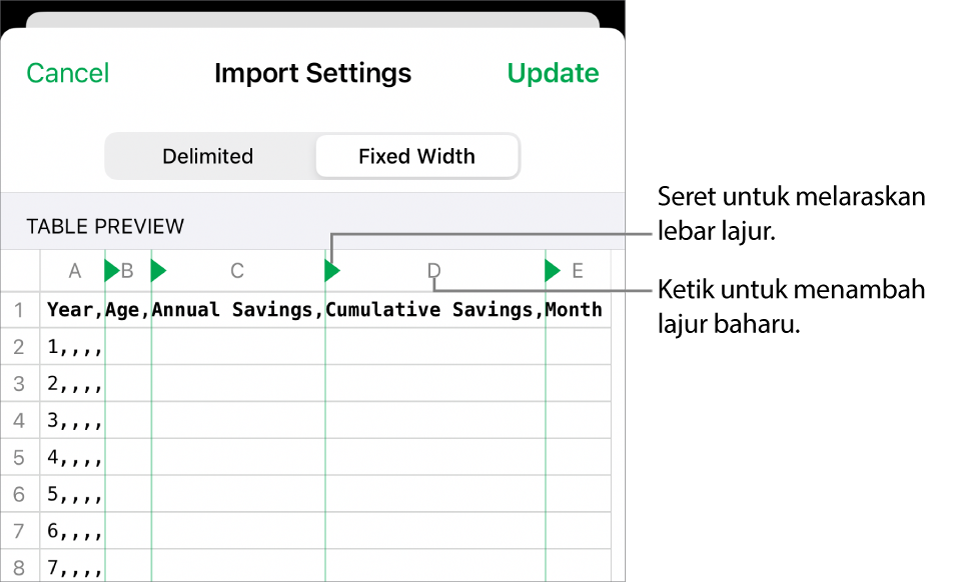Select the Fixed Width segment control
The height and width of the screenshot is (582, 964).
417,156
